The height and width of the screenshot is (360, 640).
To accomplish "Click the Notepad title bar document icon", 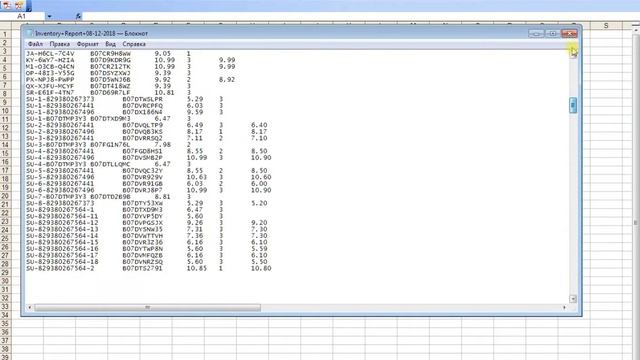I will point(30,33).
